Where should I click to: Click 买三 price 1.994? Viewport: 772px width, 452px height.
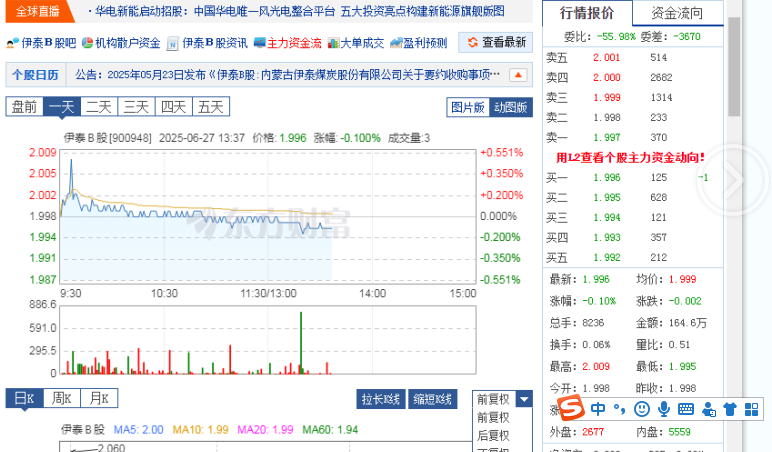point(607,218)
